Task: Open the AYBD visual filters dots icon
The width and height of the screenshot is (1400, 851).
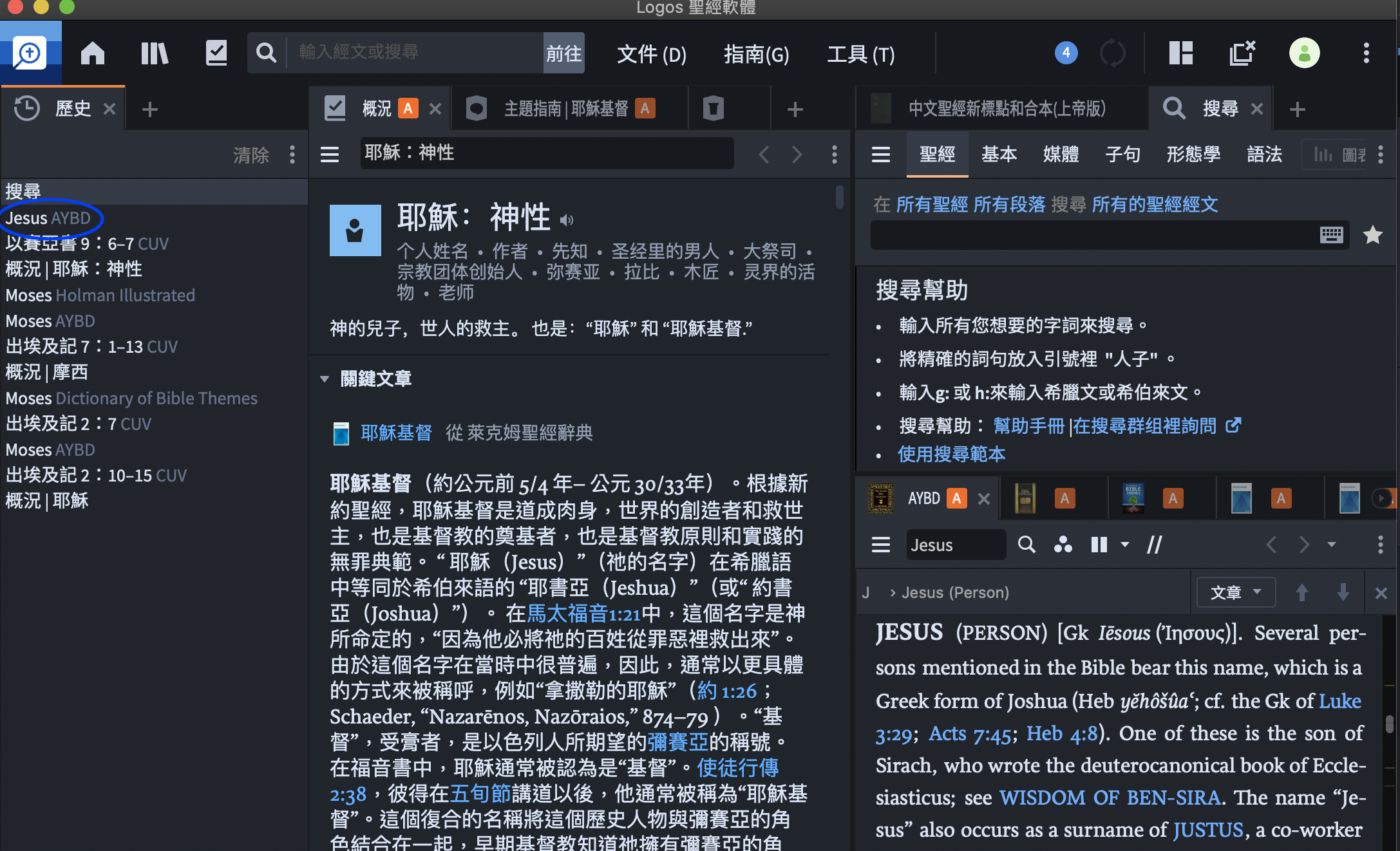Action: [x=1063, y=545]
